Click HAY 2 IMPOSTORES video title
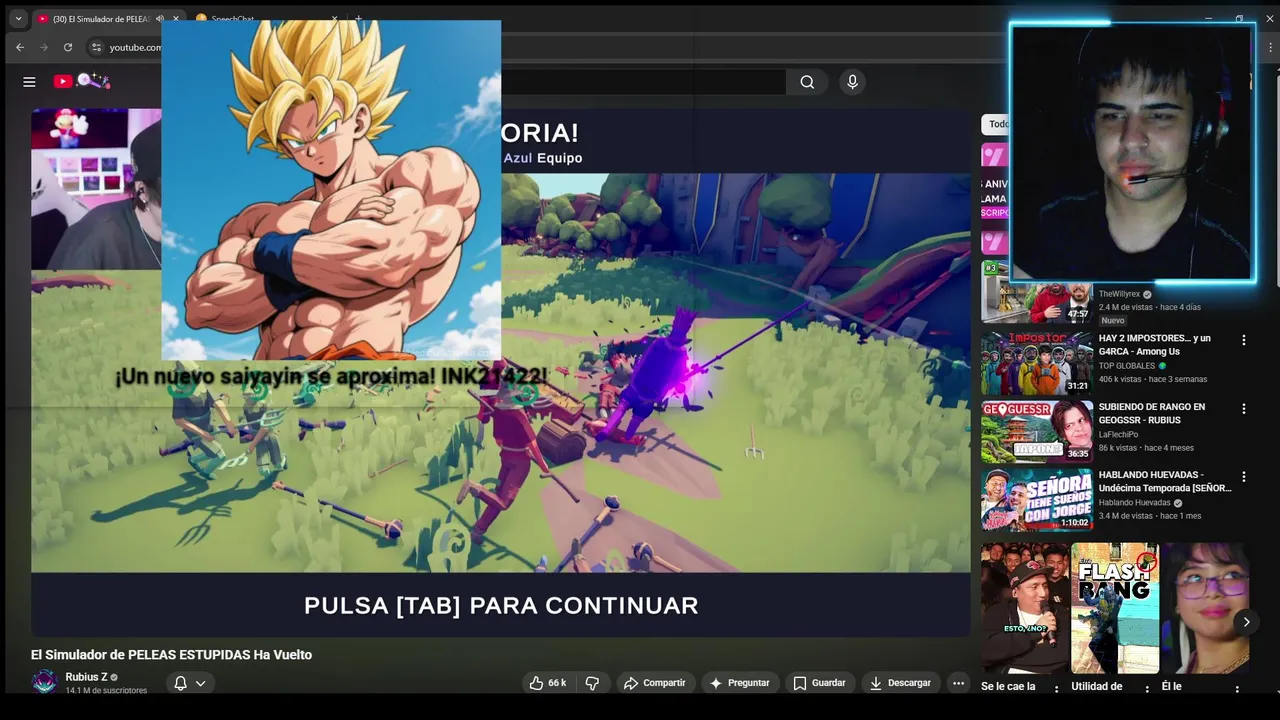The width and height of the screenshot is (1280, 720). coord(1154,345)
